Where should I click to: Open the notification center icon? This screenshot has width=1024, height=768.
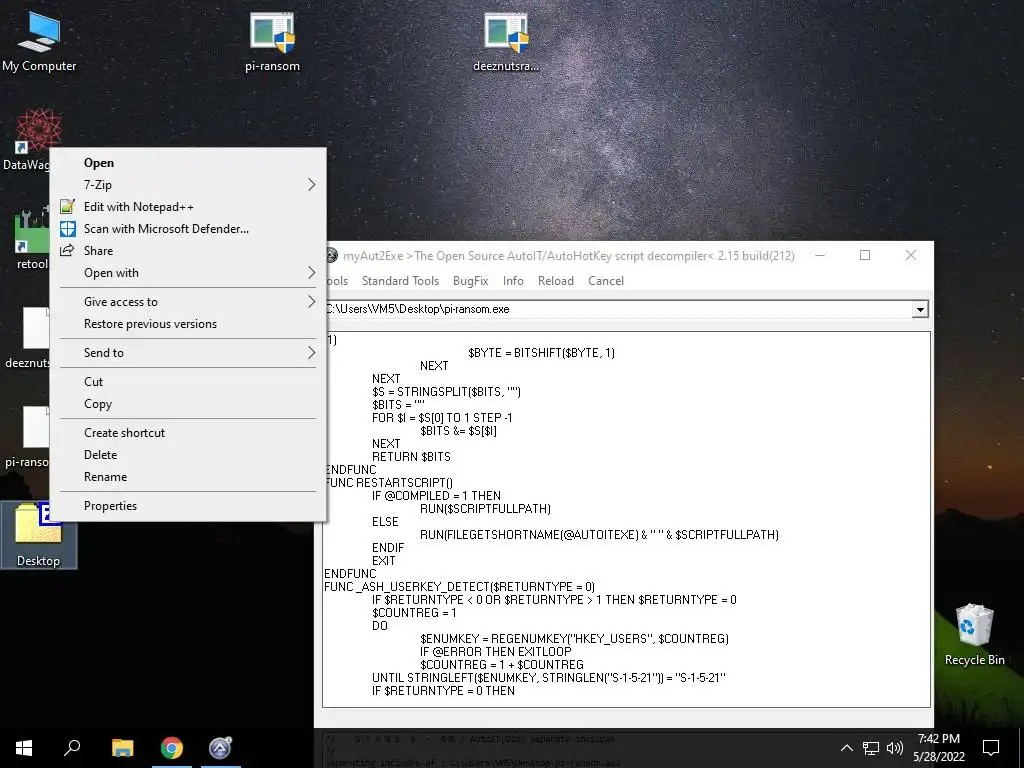991,748
